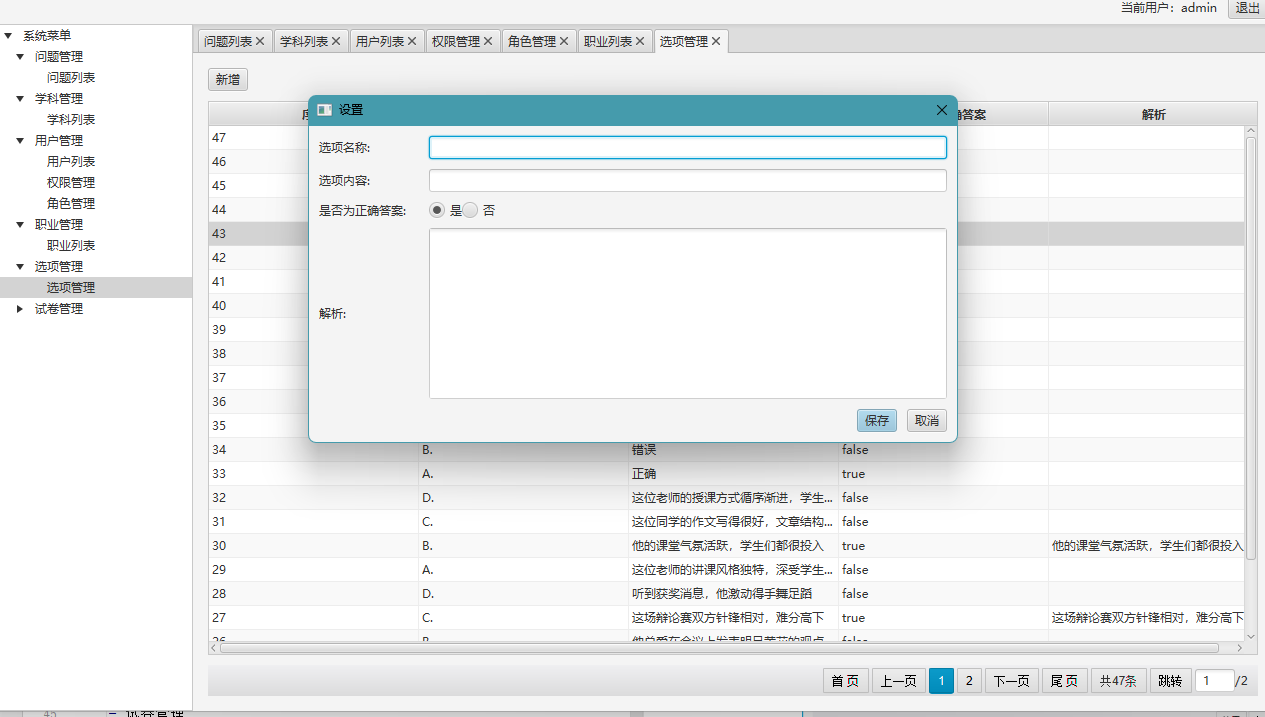Go to the 下一页 page button
This screenshot has height=717, width=1265.
tap(1010, 681)
